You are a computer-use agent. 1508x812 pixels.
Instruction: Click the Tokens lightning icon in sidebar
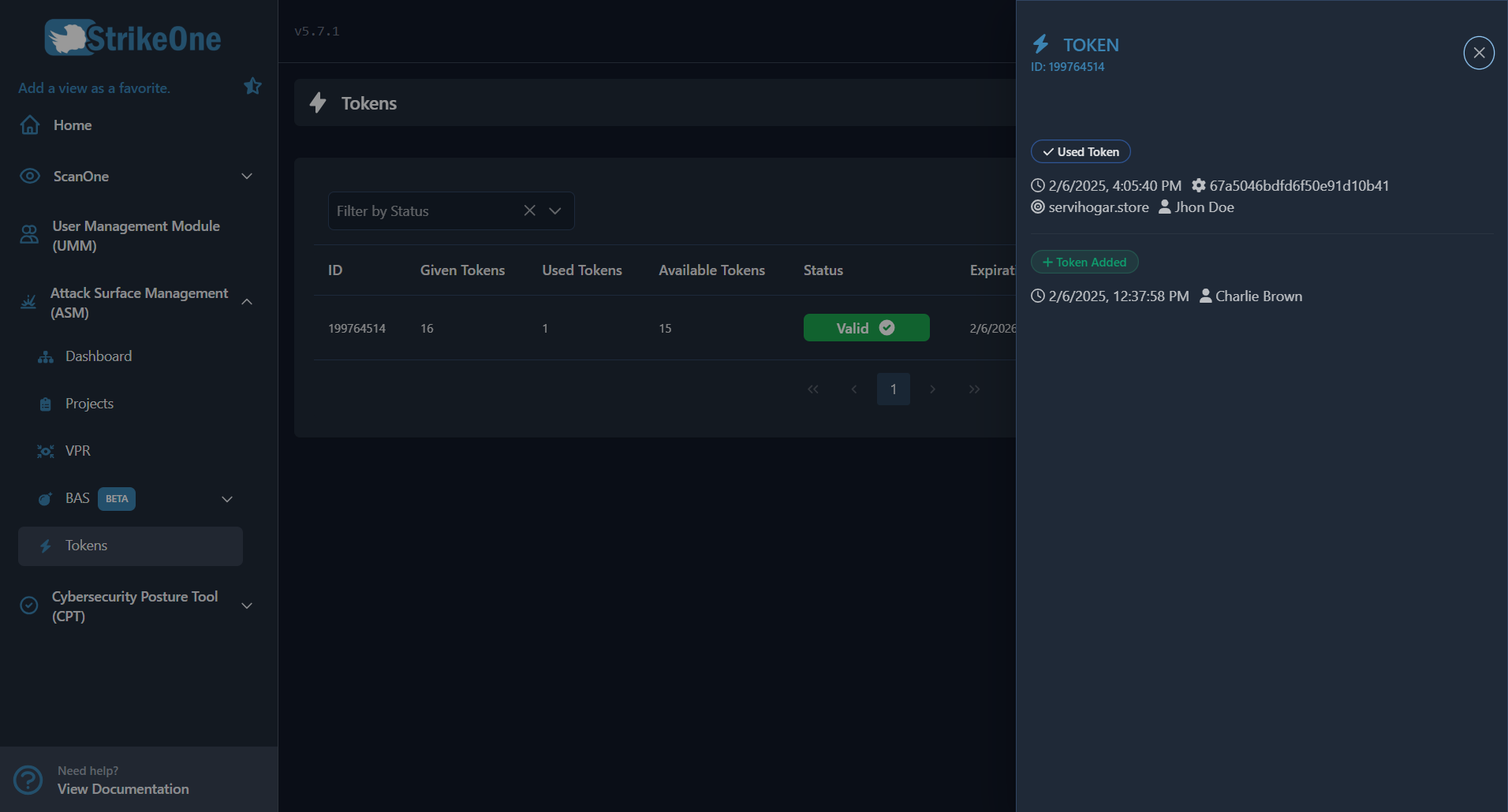46,546
